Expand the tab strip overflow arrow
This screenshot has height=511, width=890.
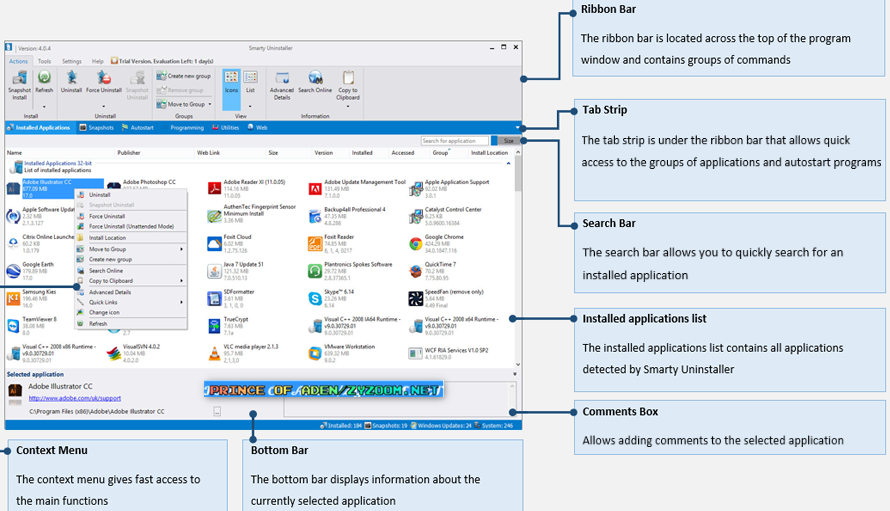(x=517, y=128)
